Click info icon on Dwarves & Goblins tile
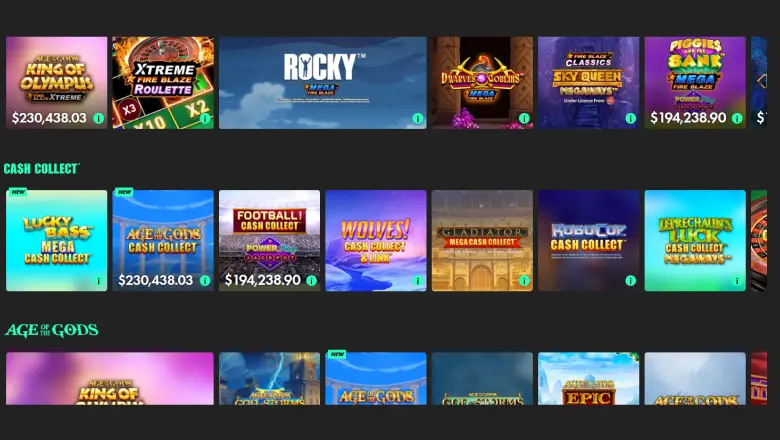This screenshot has width=780, height=440. pos(524,118)
